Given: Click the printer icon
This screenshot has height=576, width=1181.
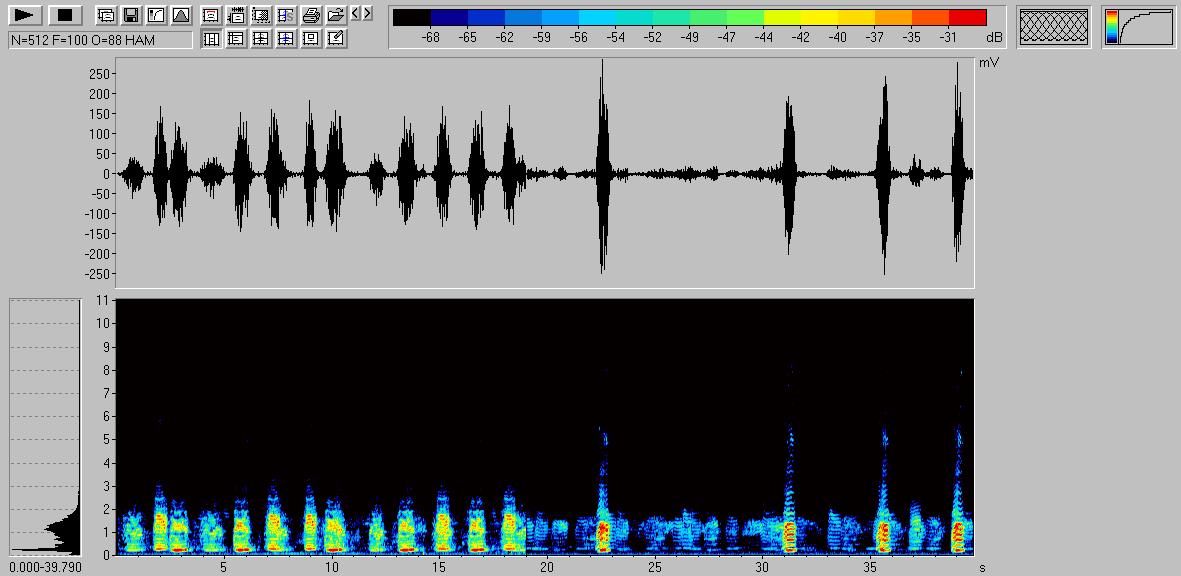Looking at the screenshot, I should coord(311,15).
